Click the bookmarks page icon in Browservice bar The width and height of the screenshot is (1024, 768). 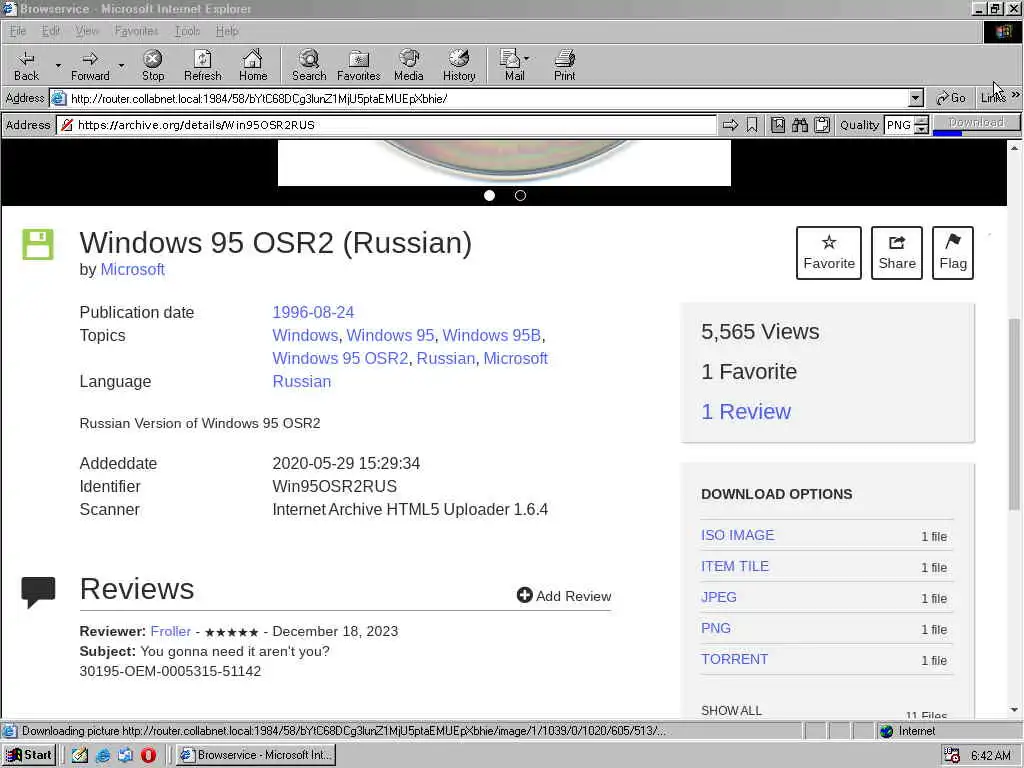[x=778, y=125]
